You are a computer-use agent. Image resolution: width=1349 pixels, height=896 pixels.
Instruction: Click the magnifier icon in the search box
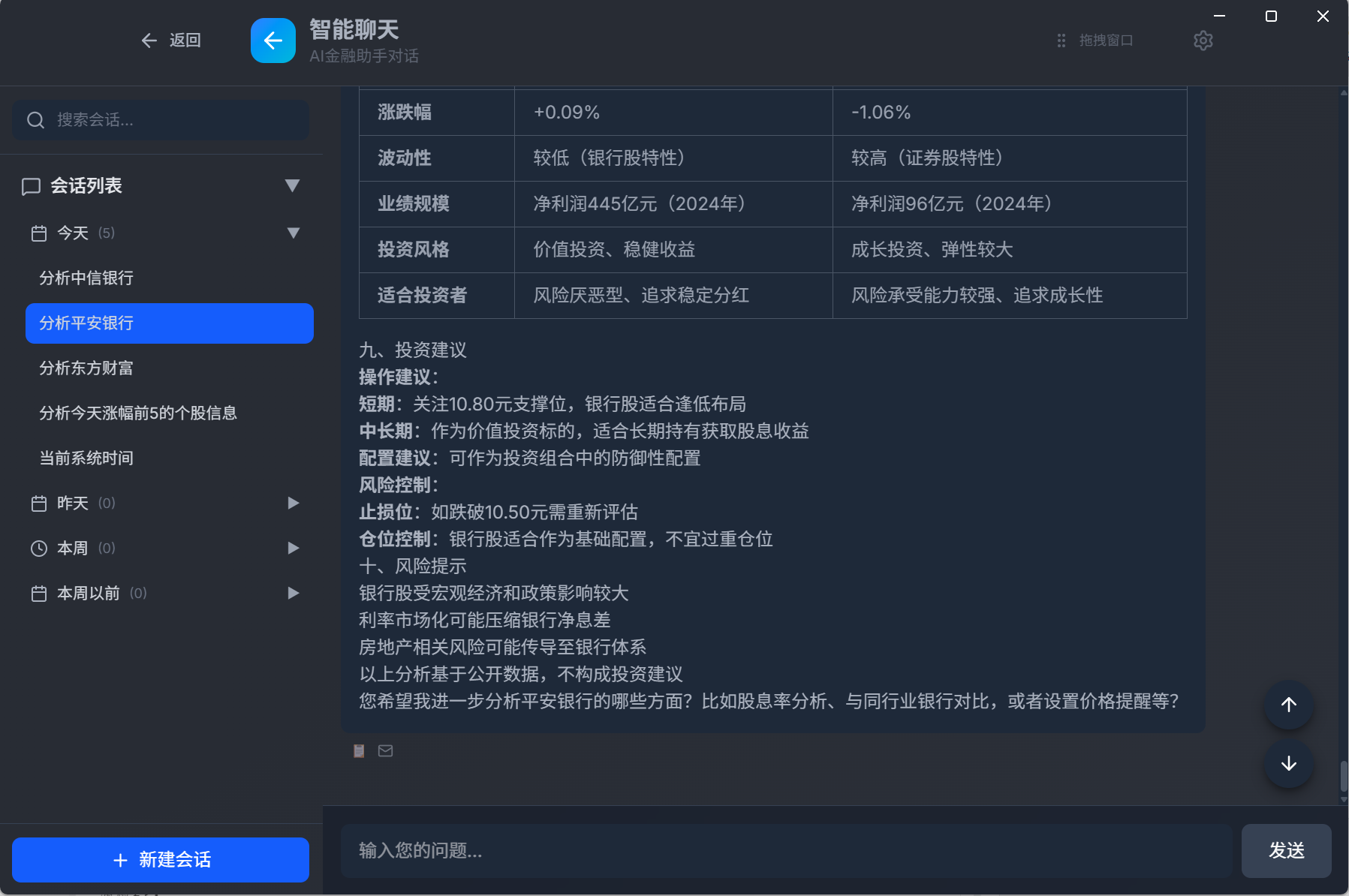coord(35,120)
